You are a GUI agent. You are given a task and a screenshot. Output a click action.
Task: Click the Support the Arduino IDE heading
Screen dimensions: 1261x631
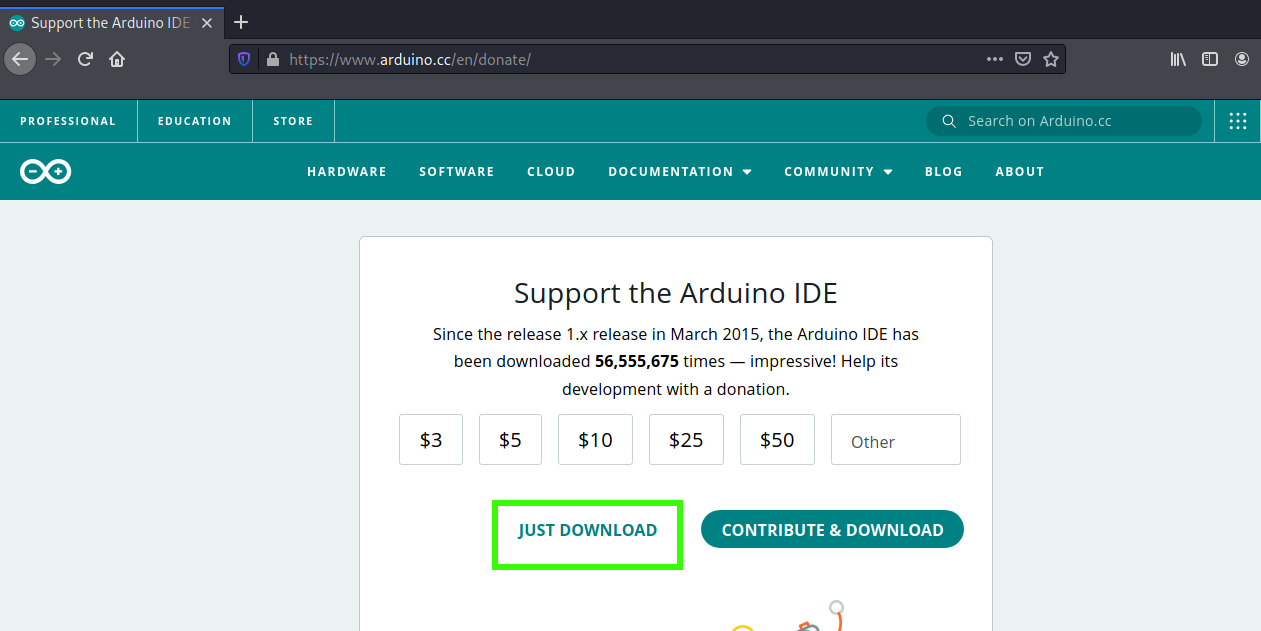click(676, 293)
